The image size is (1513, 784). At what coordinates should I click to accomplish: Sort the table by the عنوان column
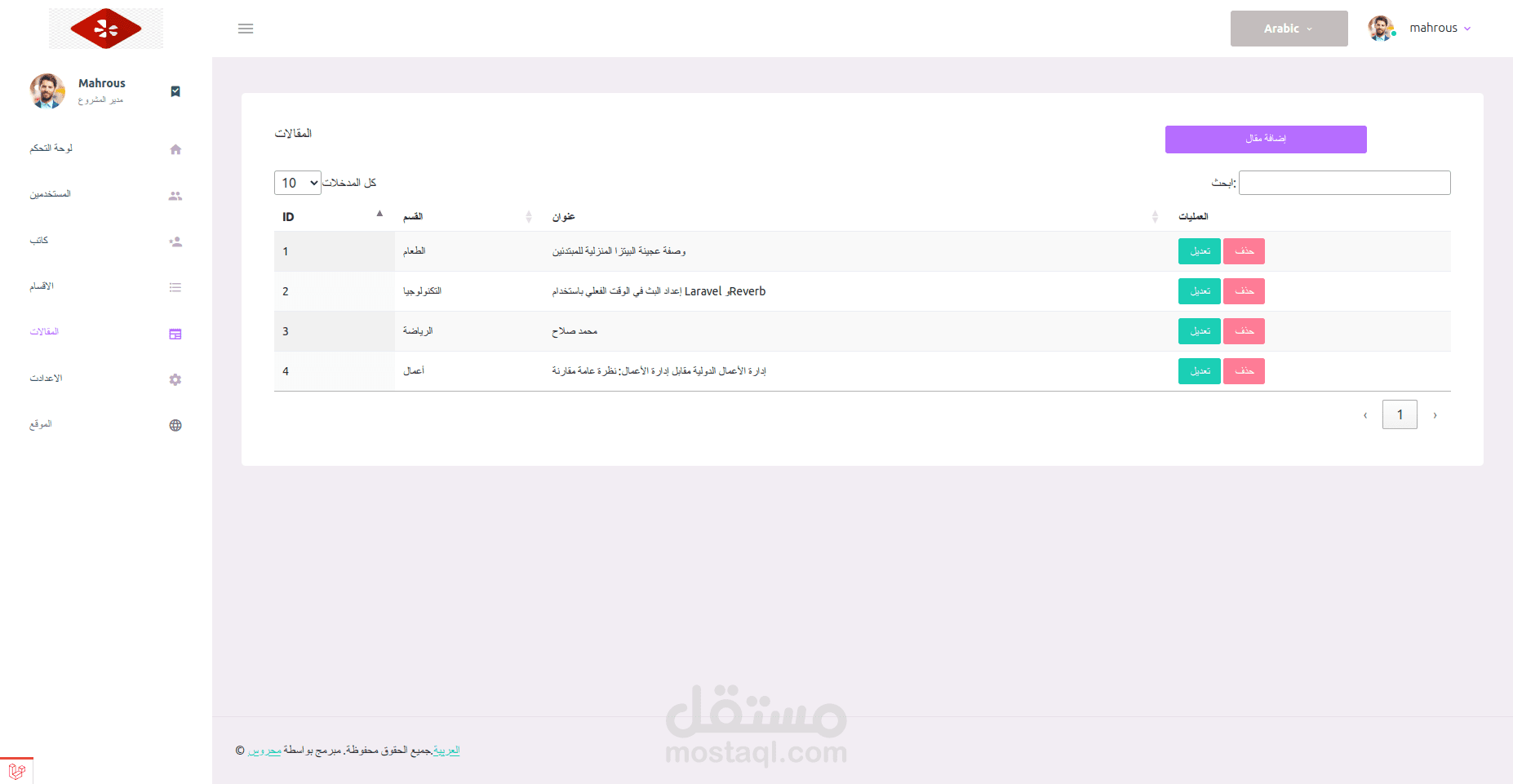tap(857, 216)
